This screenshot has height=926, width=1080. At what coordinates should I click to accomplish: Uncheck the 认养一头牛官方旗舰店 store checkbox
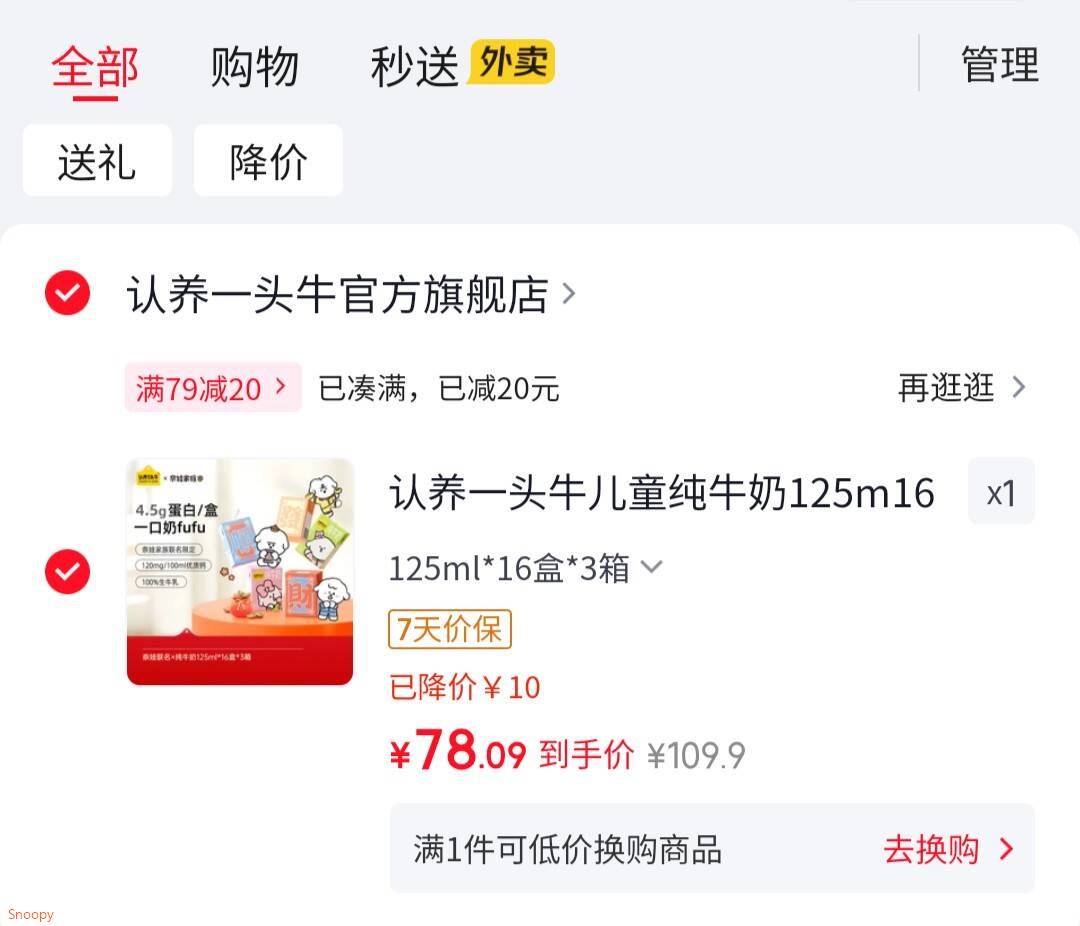tap(68, 293)
